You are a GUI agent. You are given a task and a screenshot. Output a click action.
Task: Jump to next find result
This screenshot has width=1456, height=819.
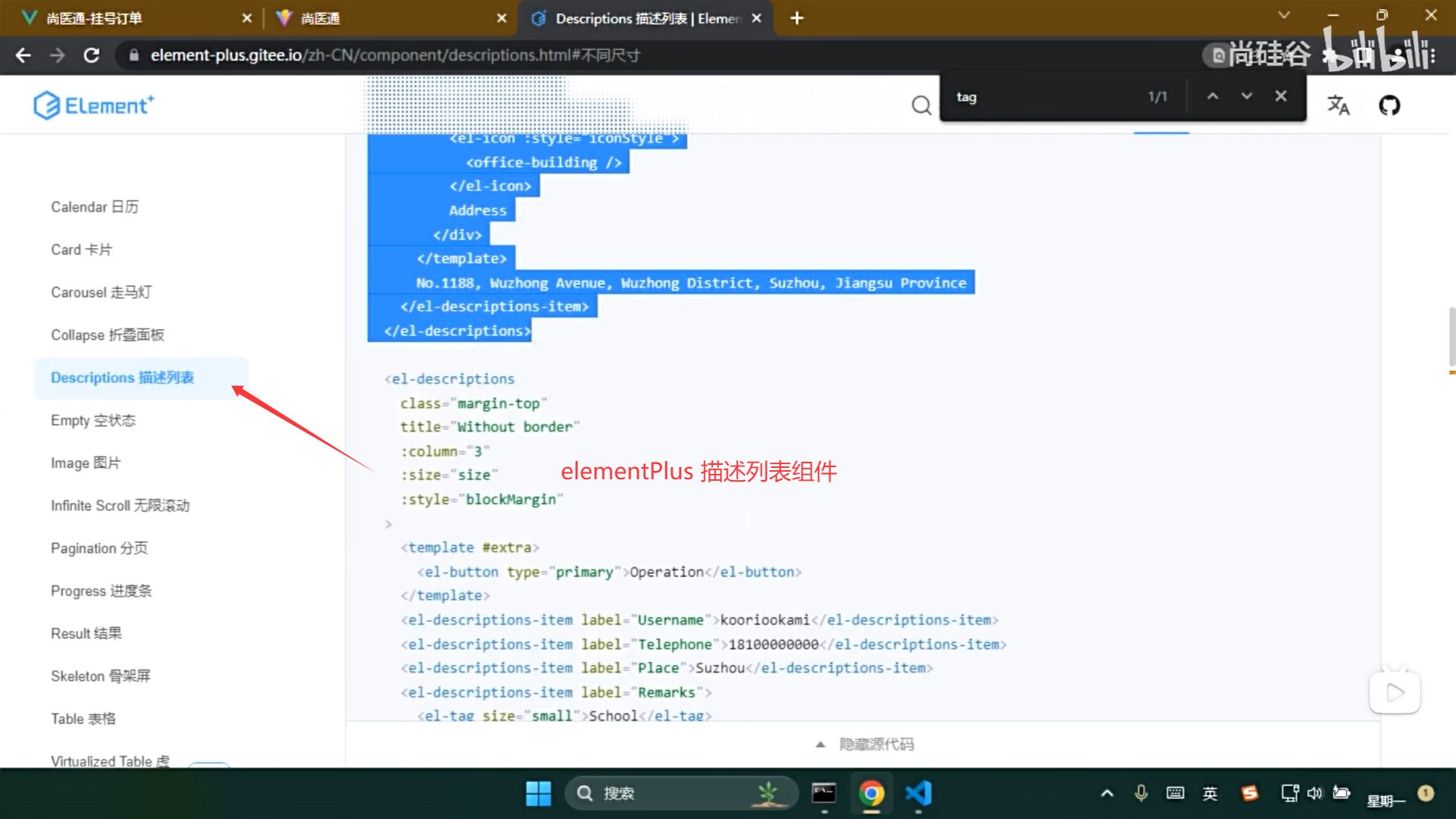[x=1247, y=96]
